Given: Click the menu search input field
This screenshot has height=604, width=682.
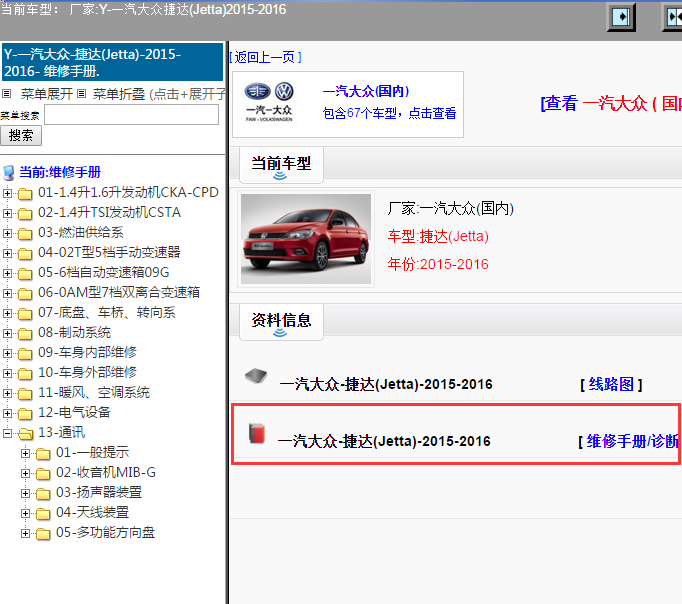Looking at the screenshot, I should click(x=131, y=115).
